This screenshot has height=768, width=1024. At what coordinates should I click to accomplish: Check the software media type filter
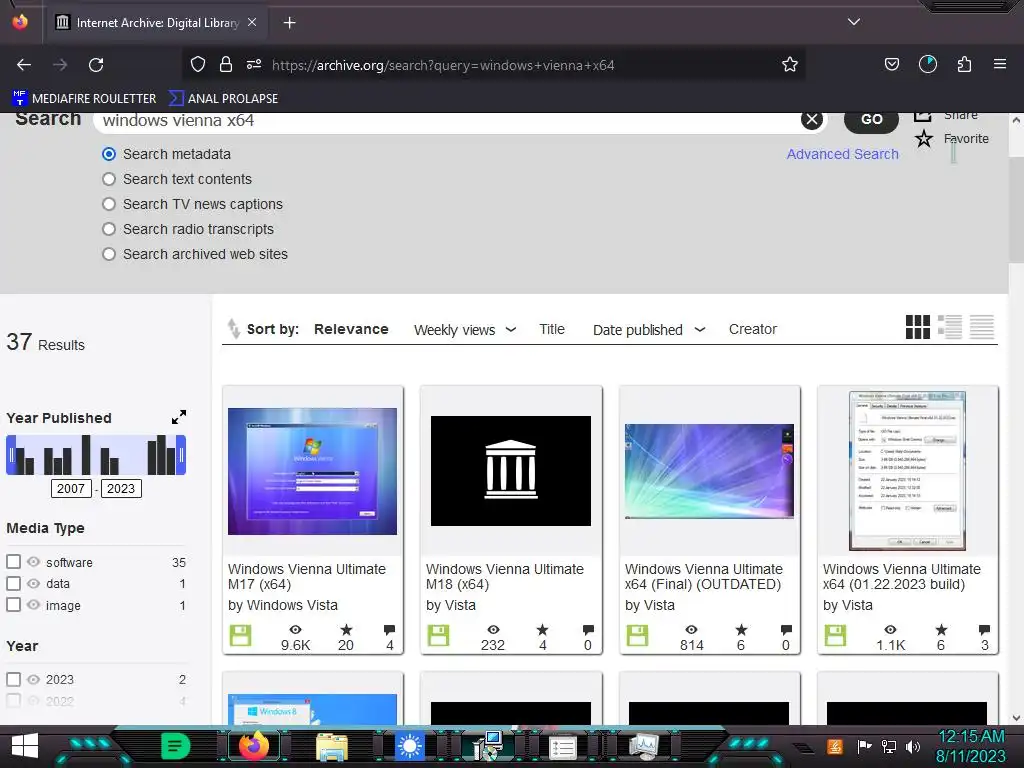point(13,562)
